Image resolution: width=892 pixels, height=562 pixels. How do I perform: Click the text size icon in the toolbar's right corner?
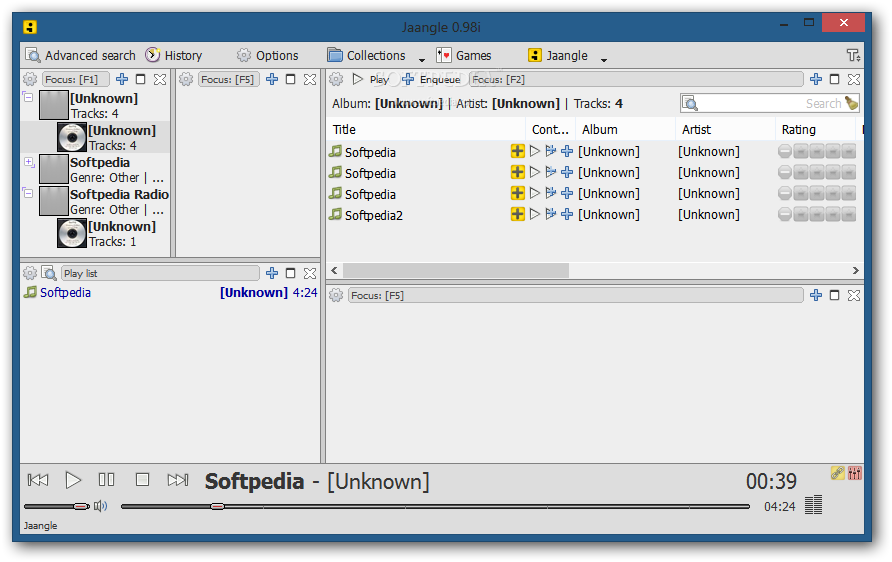pos(853,55)
